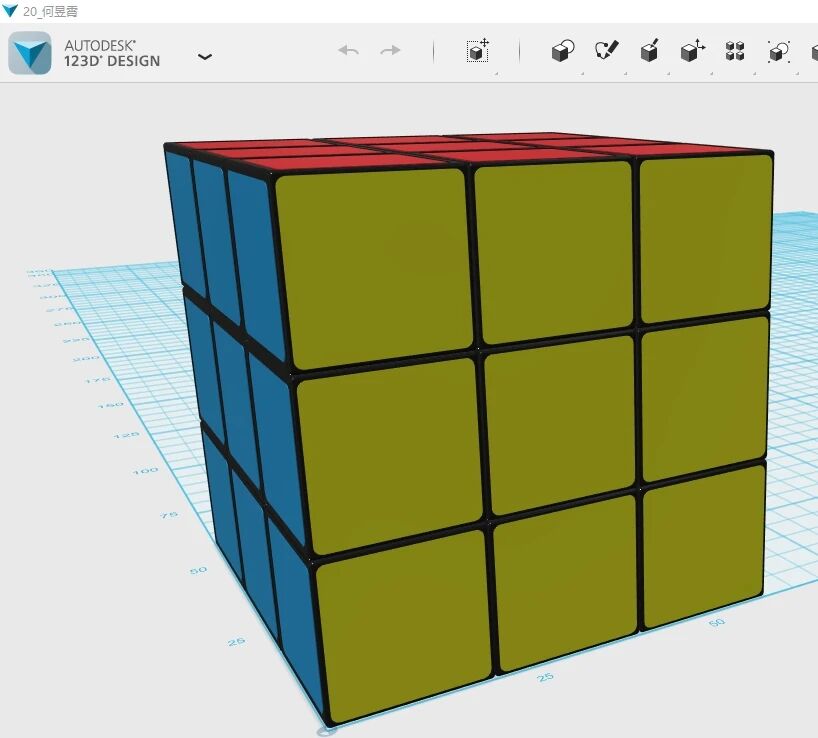Pick the top-right yellow tile on front face
The height and width of the screenshot is (738, 818).
[x=702, y=238]
